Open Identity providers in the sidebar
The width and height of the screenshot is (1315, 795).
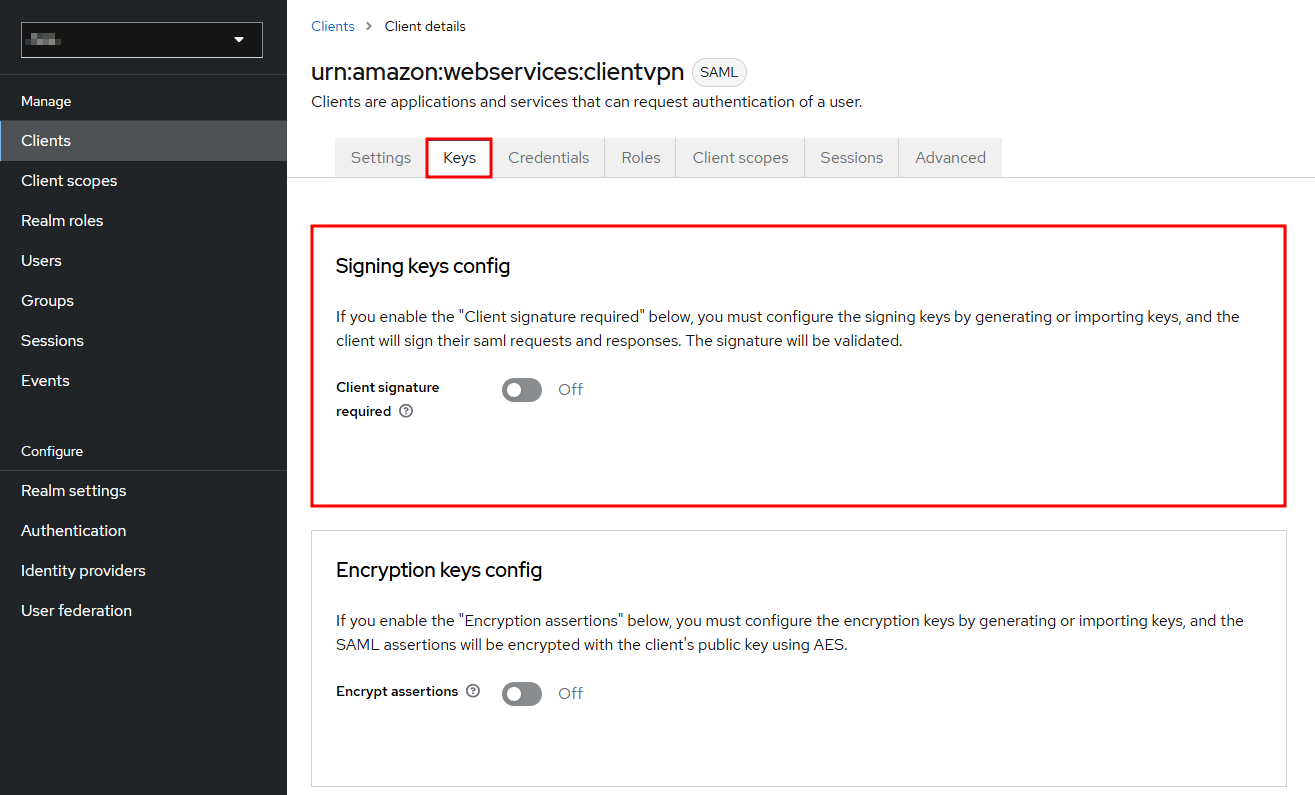[143, 571]
